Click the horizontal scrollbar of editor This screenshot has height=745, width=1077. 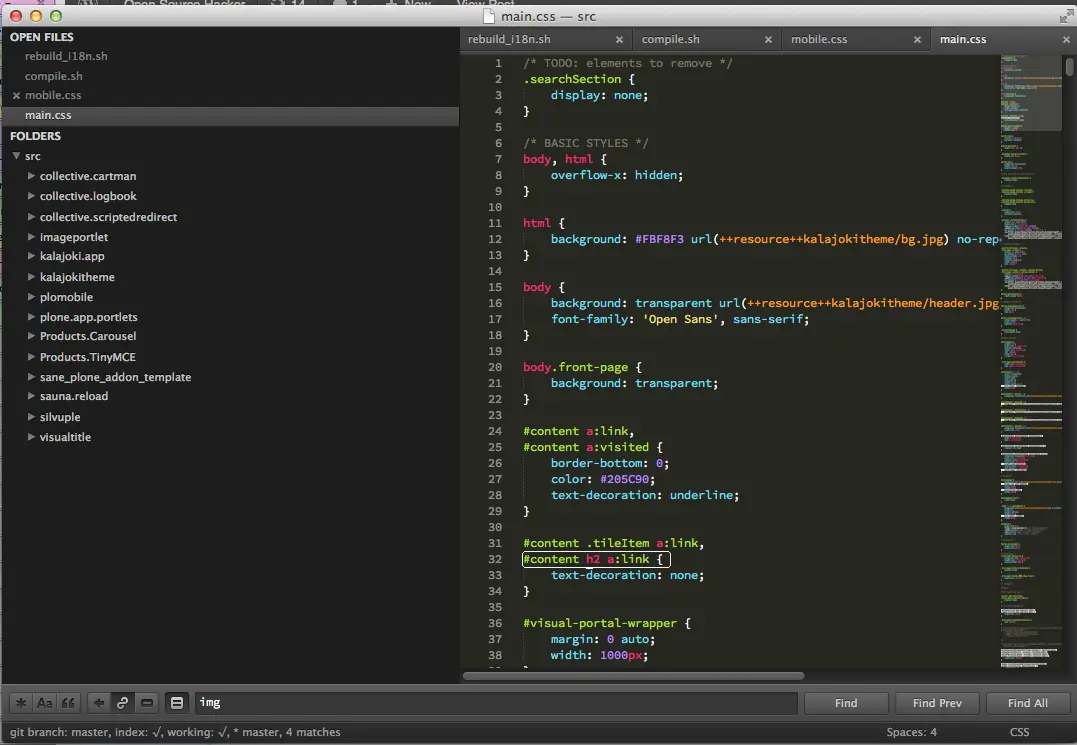click(633, 676)
